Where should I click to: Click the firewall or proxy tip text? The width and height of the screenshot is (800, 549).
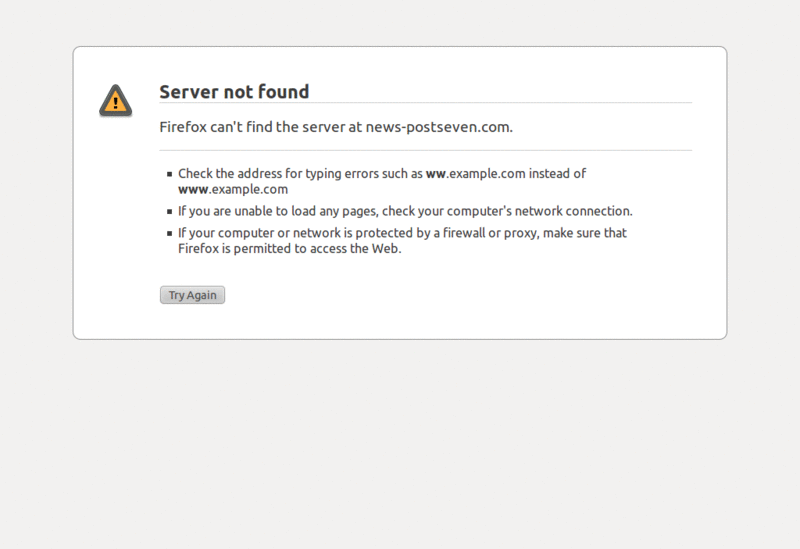(402, 240)
